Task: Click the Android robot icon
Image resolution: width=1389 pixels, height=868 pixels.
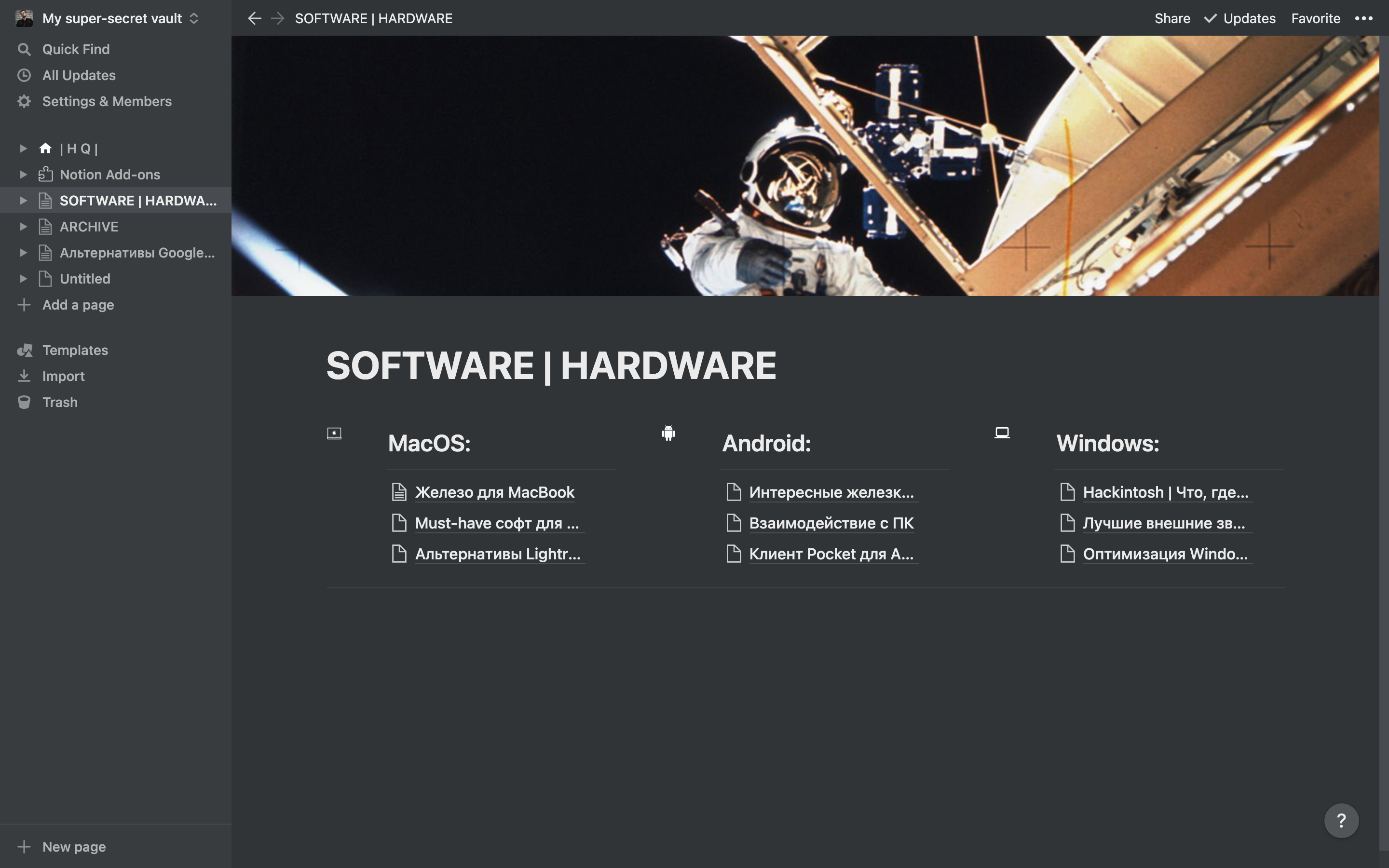Action: (x=668, y=433)
